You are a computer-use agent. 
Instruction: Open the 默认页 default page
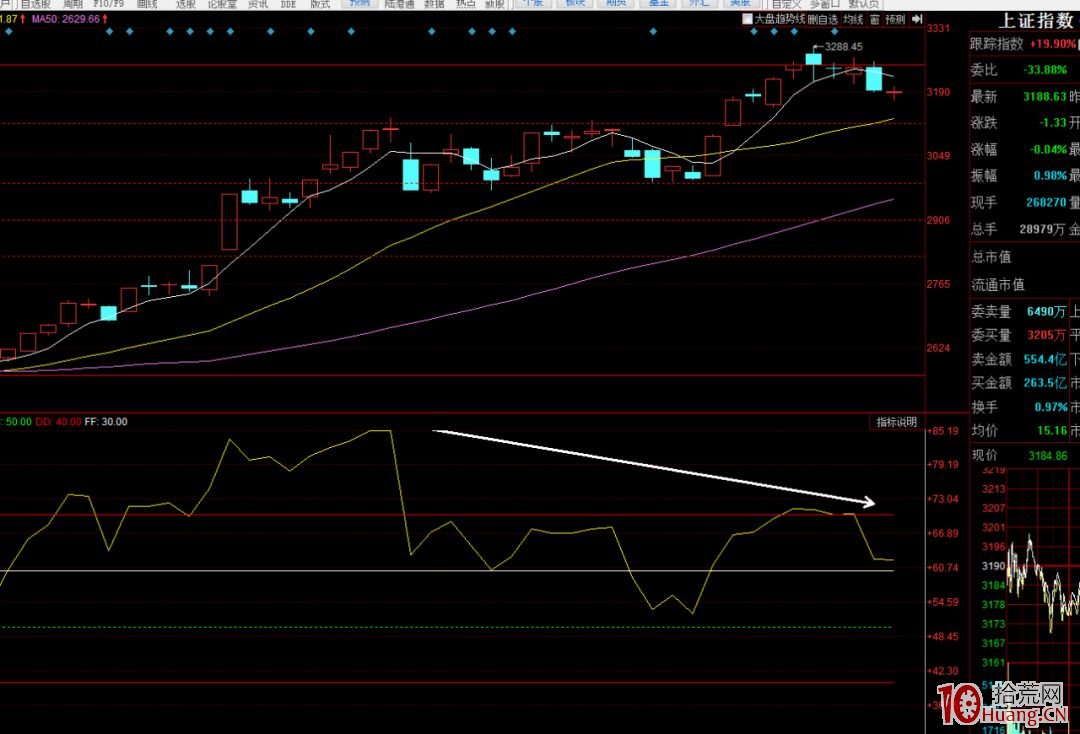pyautogui.click(x=864, y=4)
